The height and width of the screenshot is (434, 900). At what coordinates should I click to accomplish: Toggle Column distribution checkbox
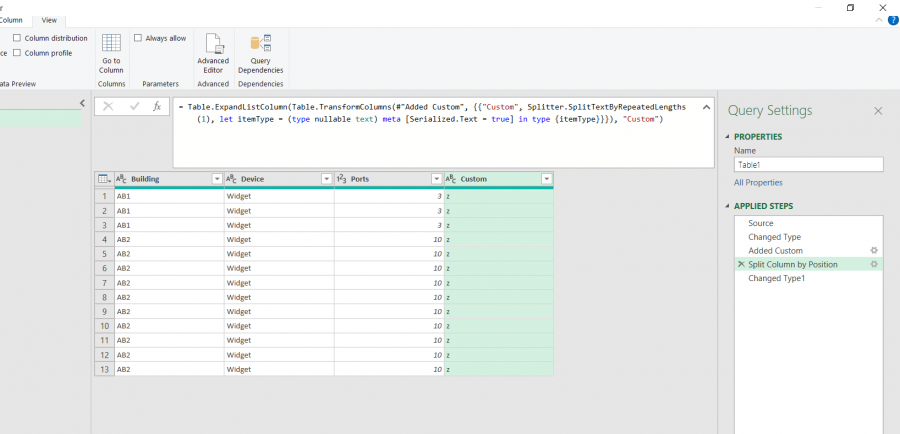pos(17,38)
